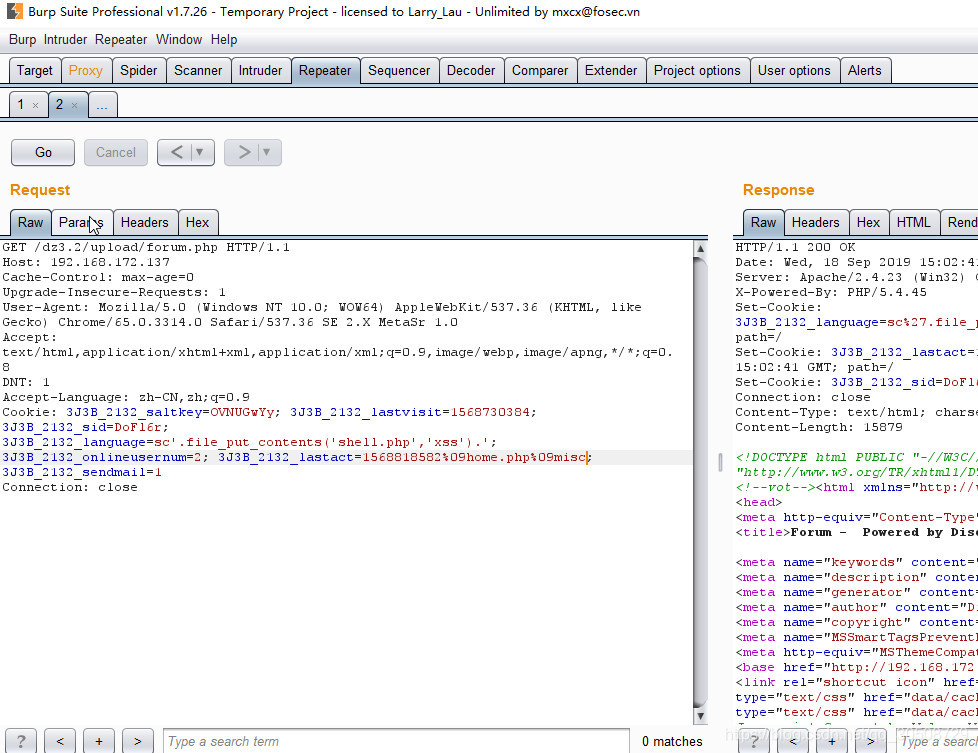Open the Alerts tab

pos(864,70)
